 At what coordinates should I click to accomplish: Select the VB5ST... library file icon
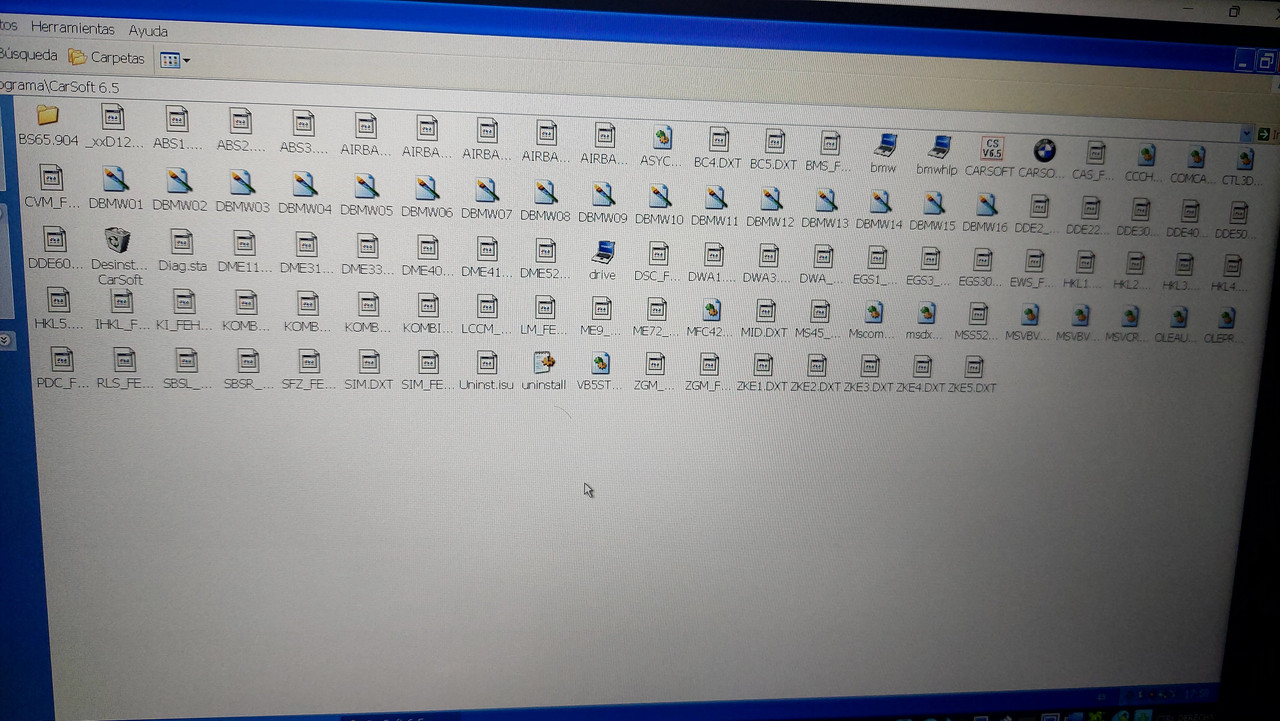click(600, 364)
